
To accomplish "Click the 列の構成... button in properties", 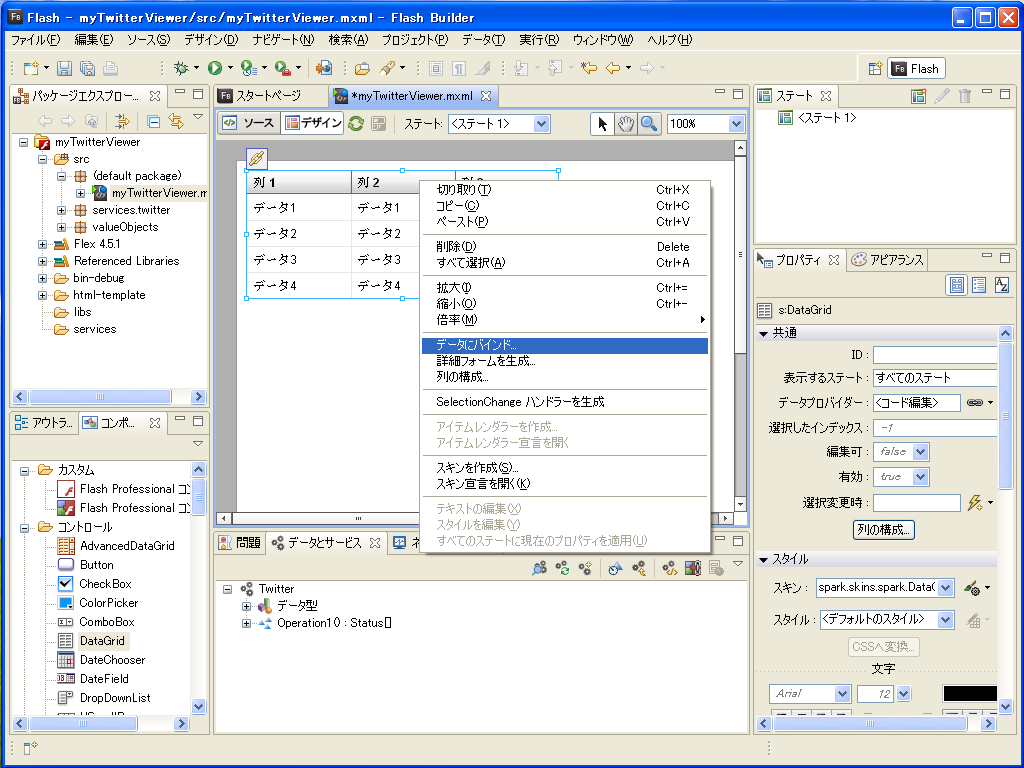I will tap(884, 530).
